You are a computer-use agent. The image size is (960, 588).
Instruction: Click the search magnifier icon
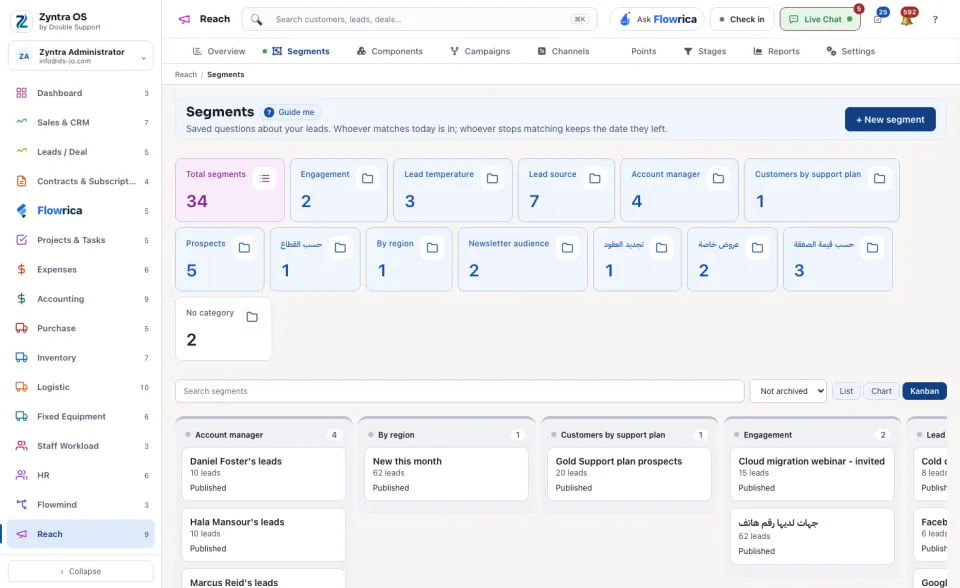coord(257,20)
